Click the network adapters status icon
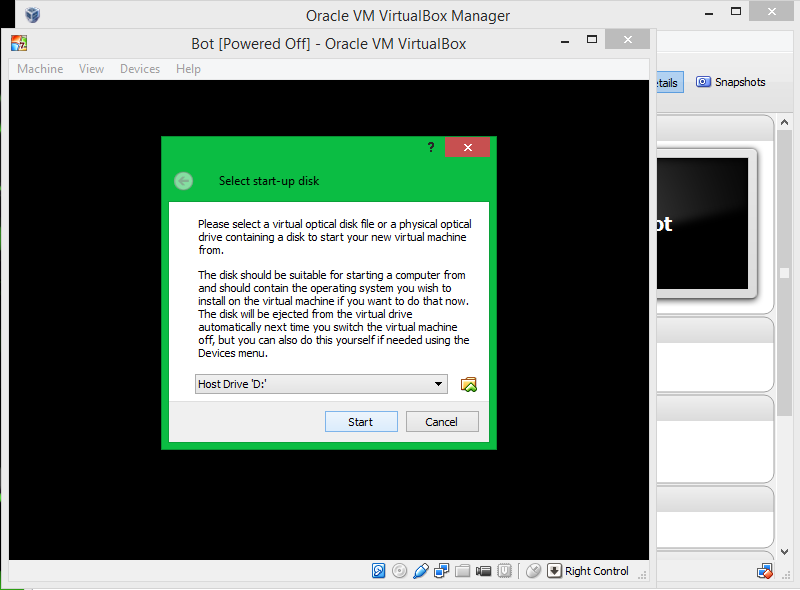 (441, 571)
